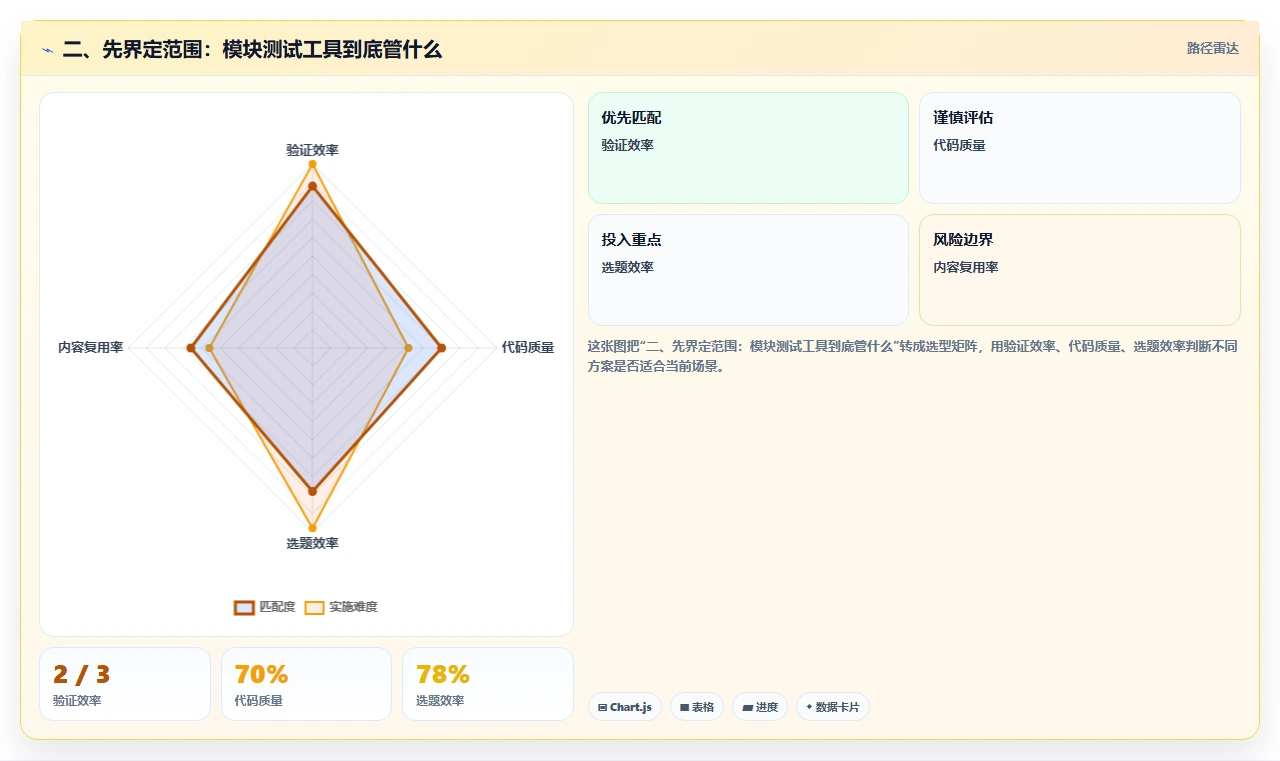1280x761 pixels.
Task: Select the Chart.js tag
Action: coord(625,707)
